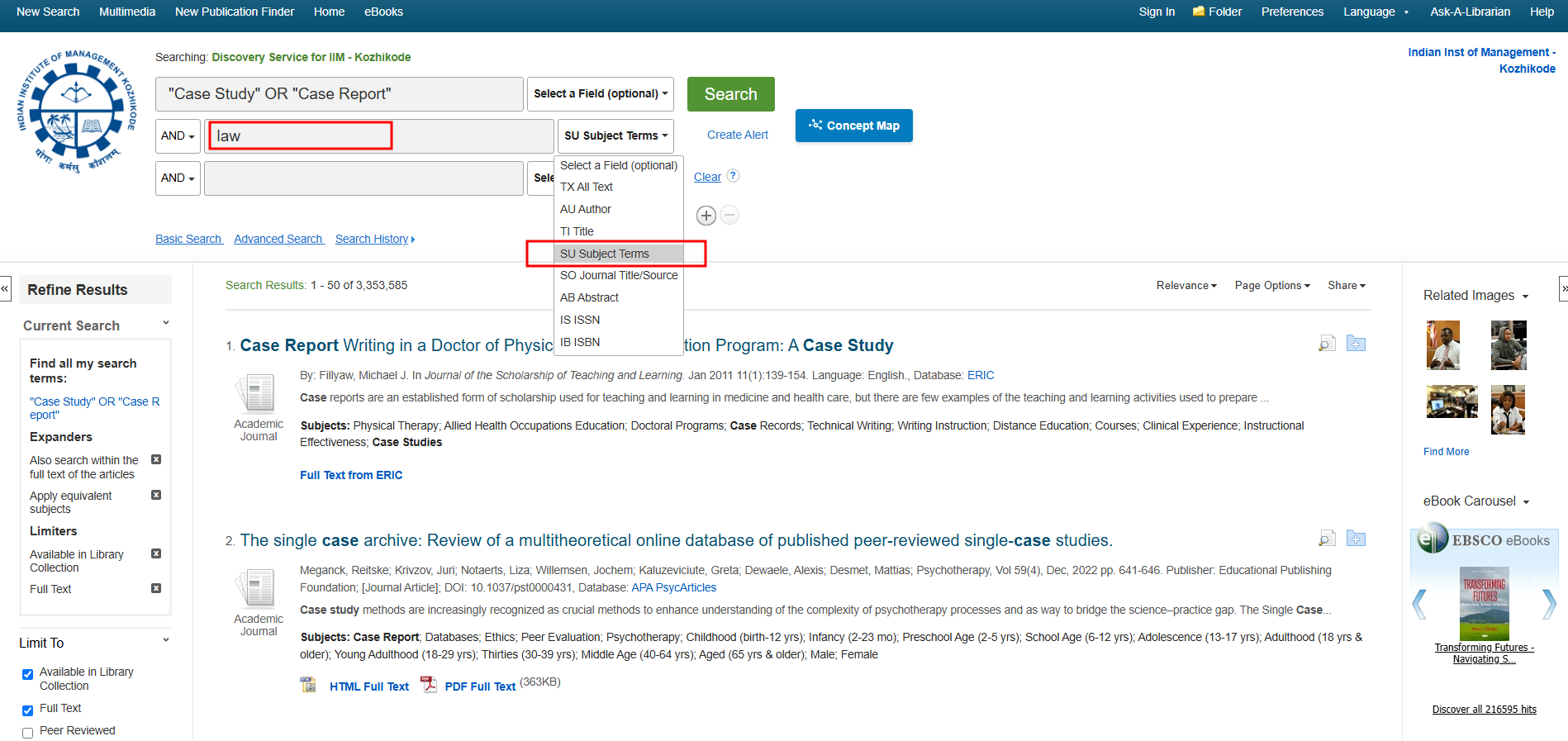Open preview magnifier icon for first result

(1327, 344)
